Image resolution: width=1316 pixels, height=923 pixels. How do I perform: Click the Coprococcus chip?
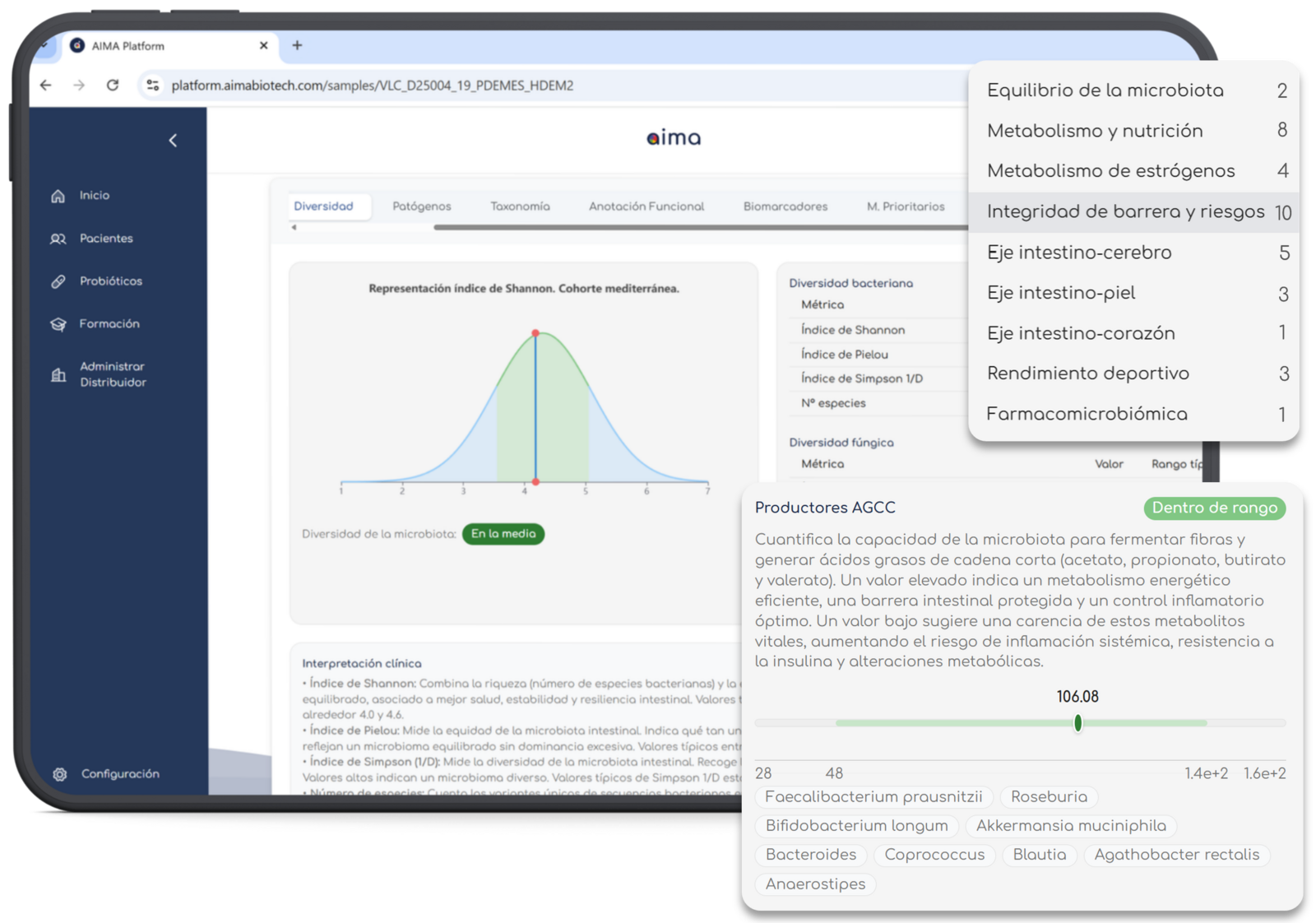[934, 855]
